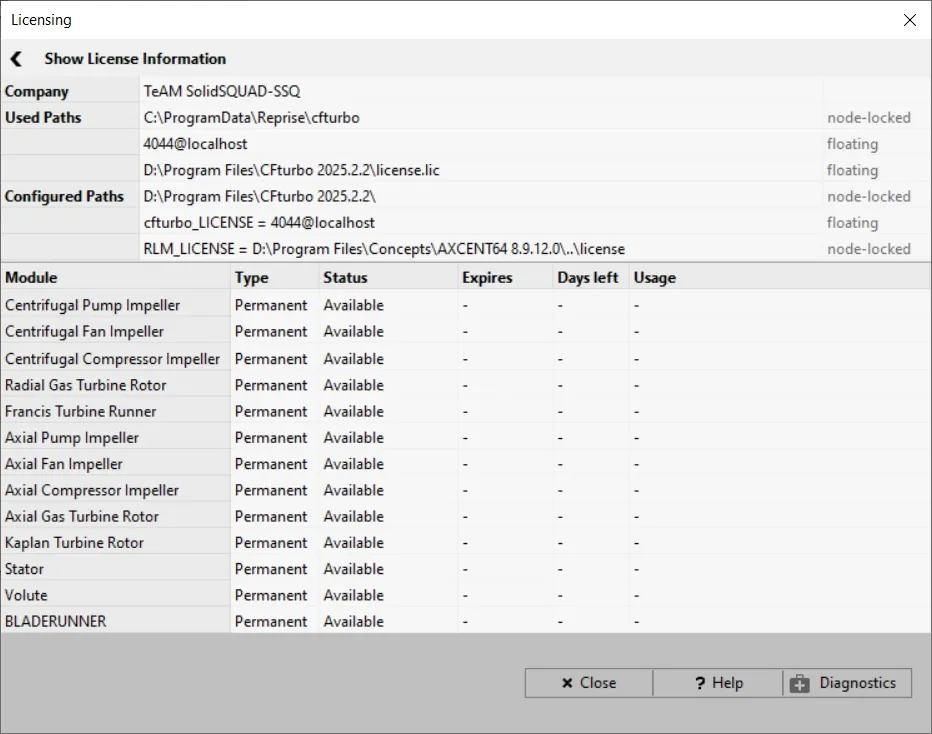The height and width of the screenshot is (734, 932).
Task: Click Show License Information heading
Action: pyautogui.click(x=135, y=59)
